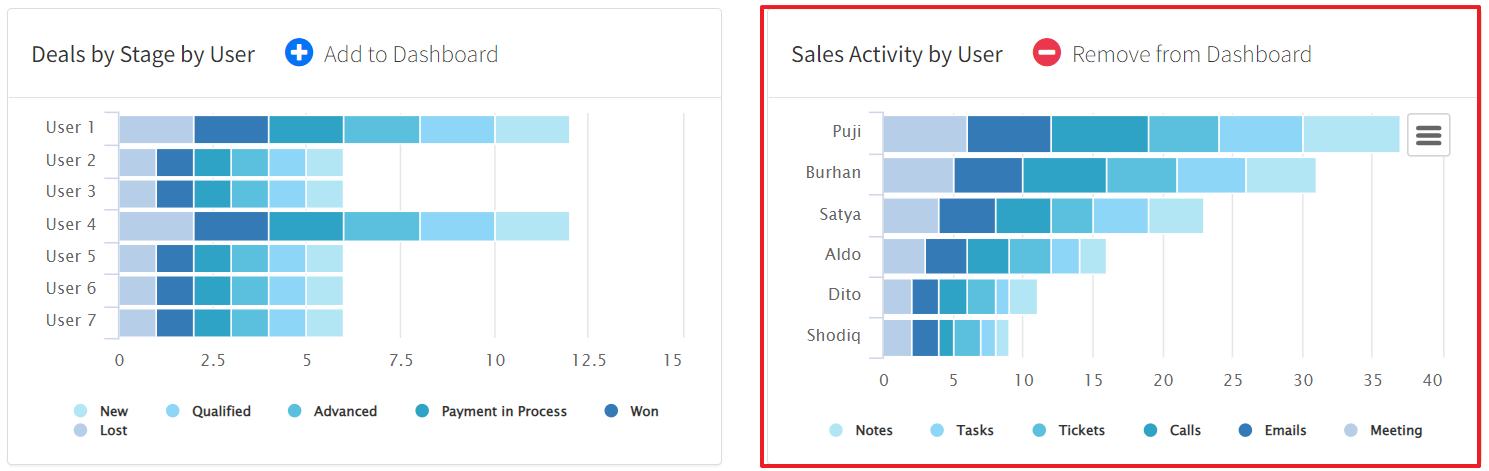Click the Add to Dashboard link
Image resolution: width=1489 pixels, height=471 pixels.
click(410, 54)
